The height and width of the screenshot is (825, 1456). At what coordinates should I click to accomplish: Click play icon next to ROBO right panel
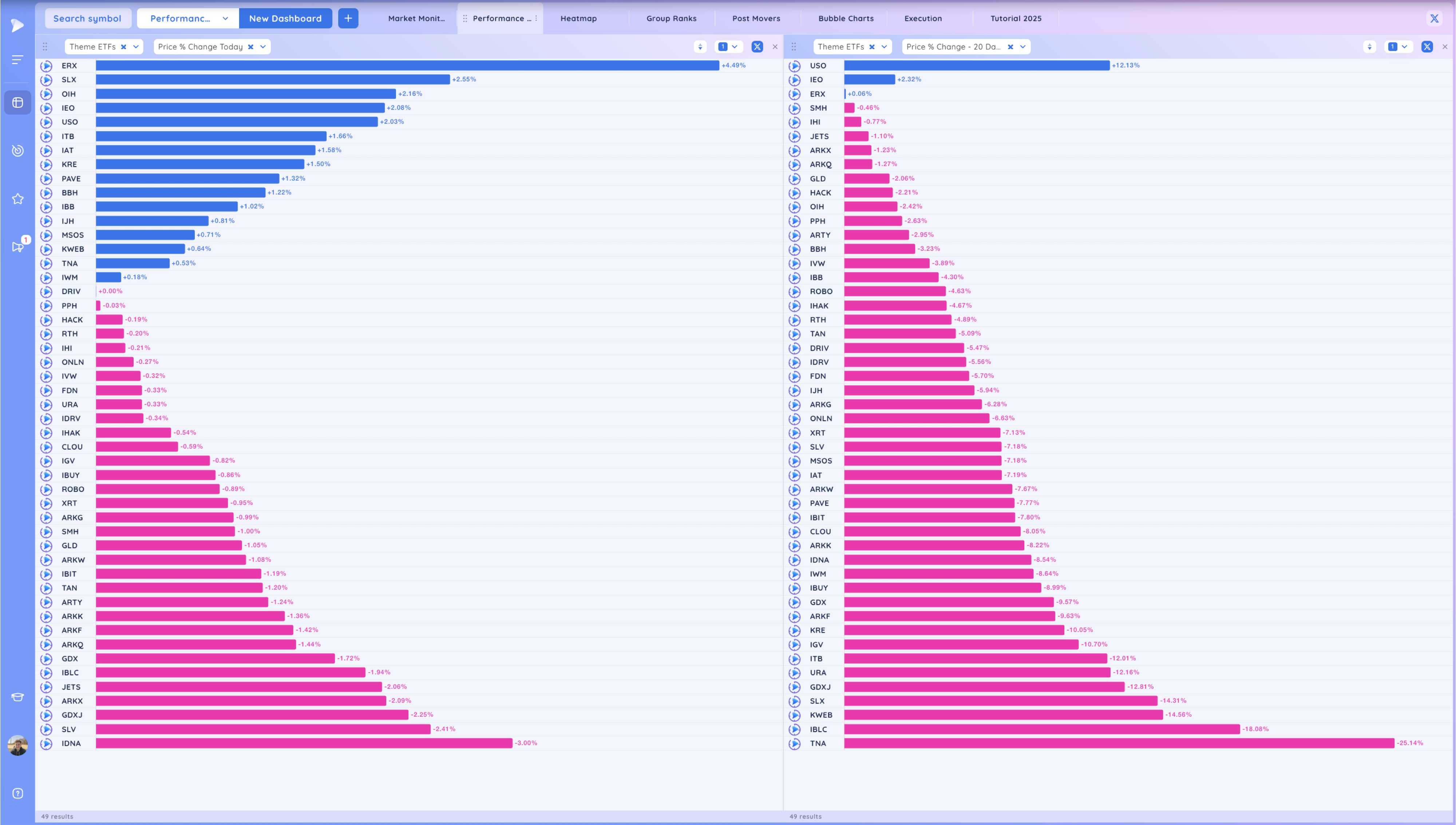click(795, 292)
